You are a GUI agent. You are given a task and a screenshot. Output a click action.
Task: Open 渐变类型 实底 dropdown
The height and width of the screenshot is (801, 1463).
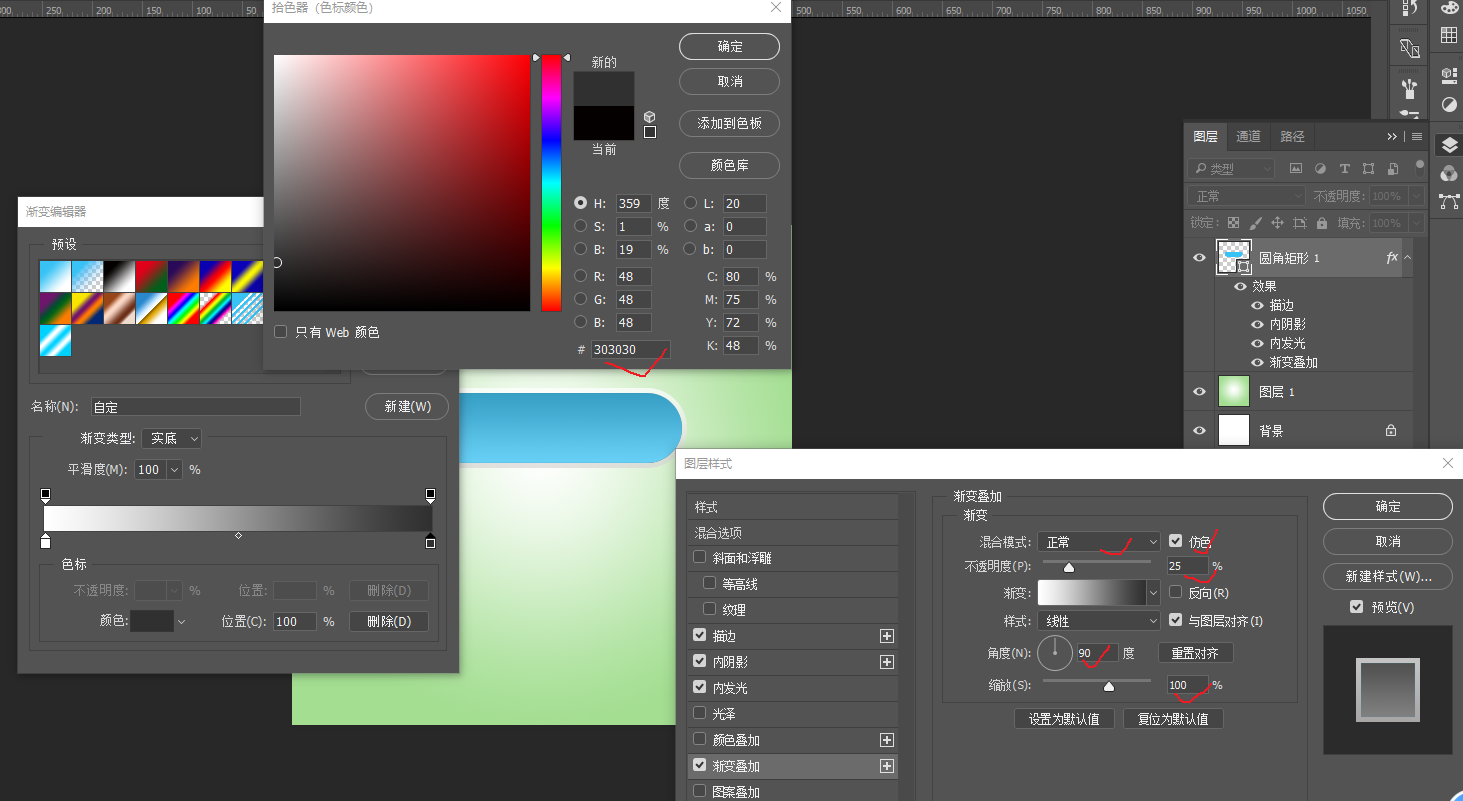172,438
